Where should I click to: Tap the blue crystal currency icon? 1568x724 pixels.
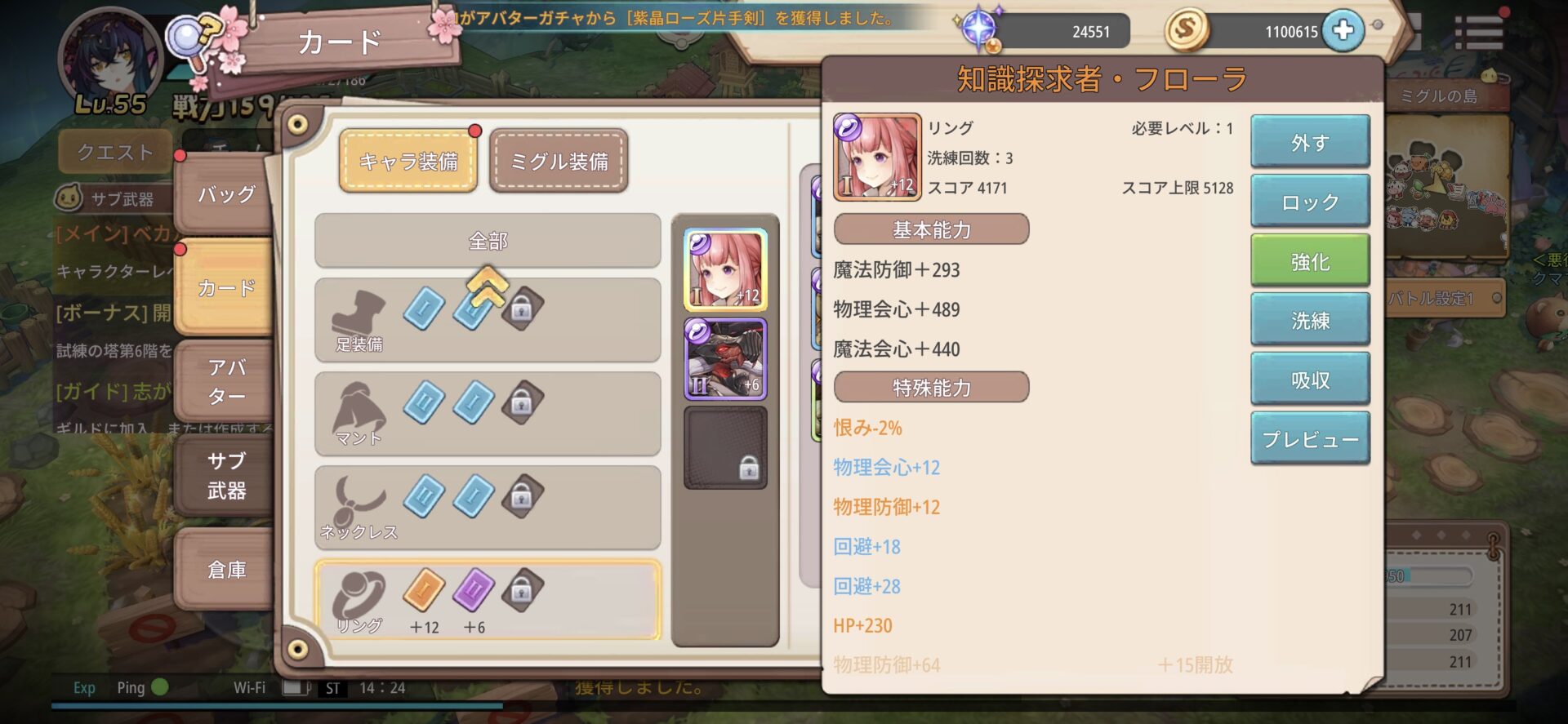(x=978, y=29)
